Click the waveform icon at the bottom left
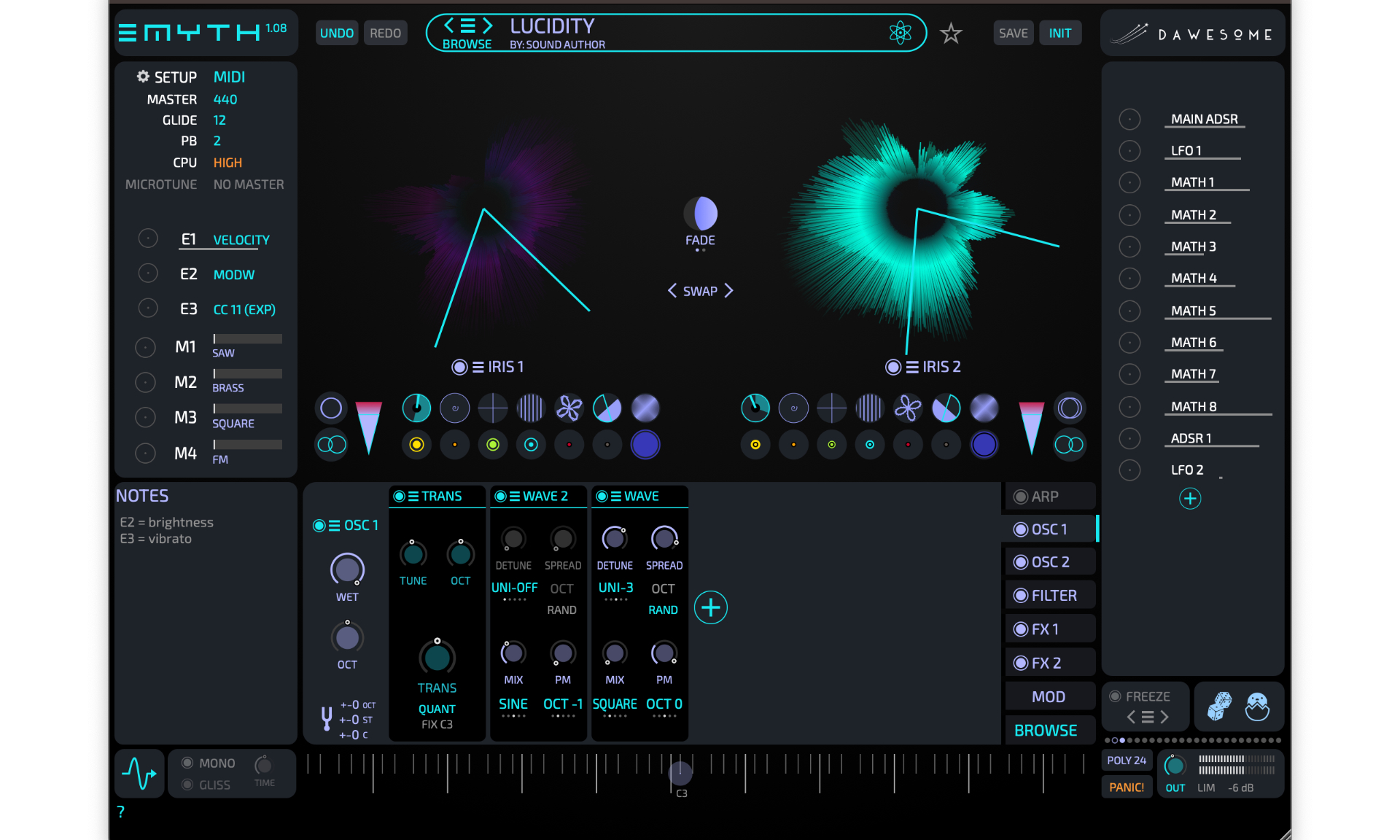Image resolution: width=1400 pixels, height=840 pixels. [x=139, y=773]
